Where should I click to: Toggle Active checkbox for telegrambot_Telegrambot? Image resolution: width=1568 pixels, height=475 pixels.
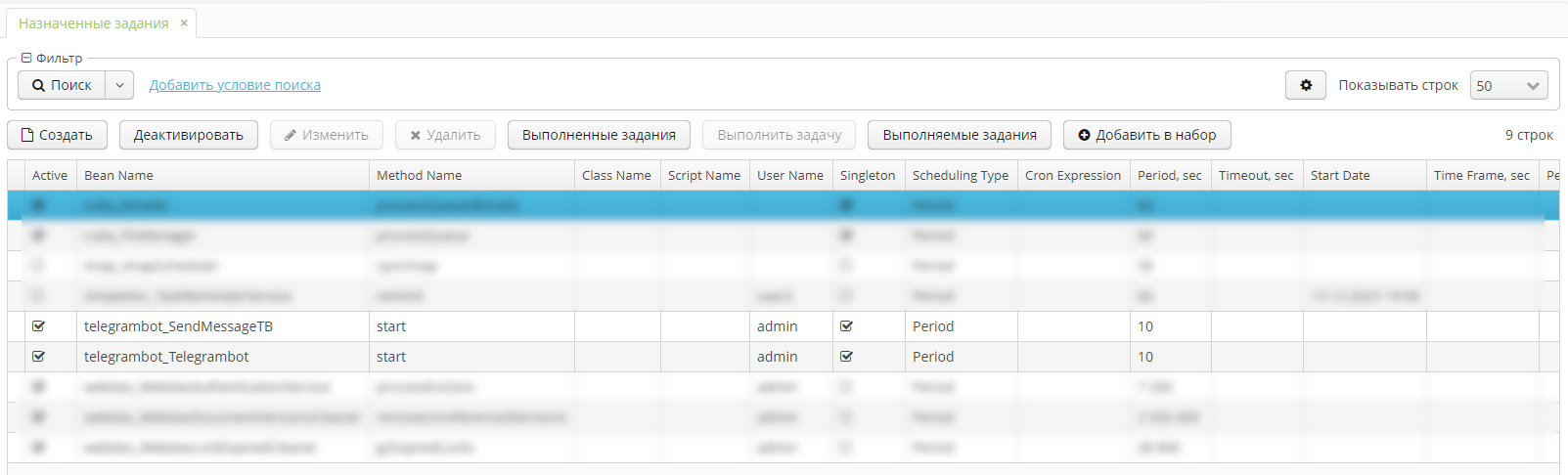(39, 357)
